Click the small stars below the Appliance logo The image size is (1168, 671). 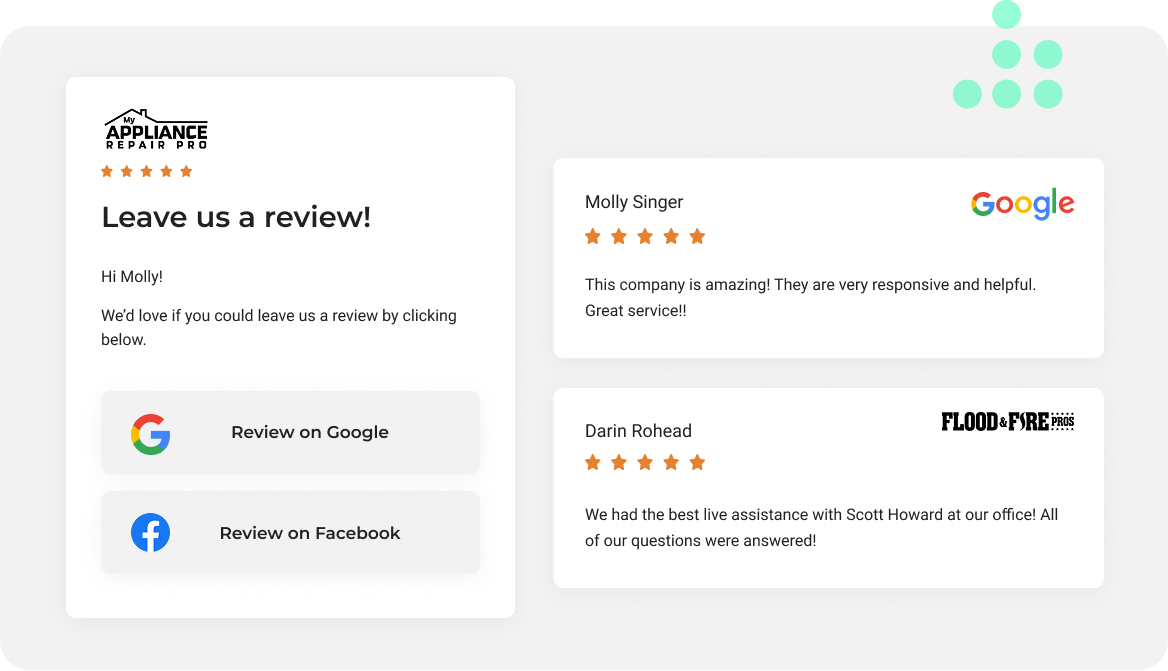(146, 172)
